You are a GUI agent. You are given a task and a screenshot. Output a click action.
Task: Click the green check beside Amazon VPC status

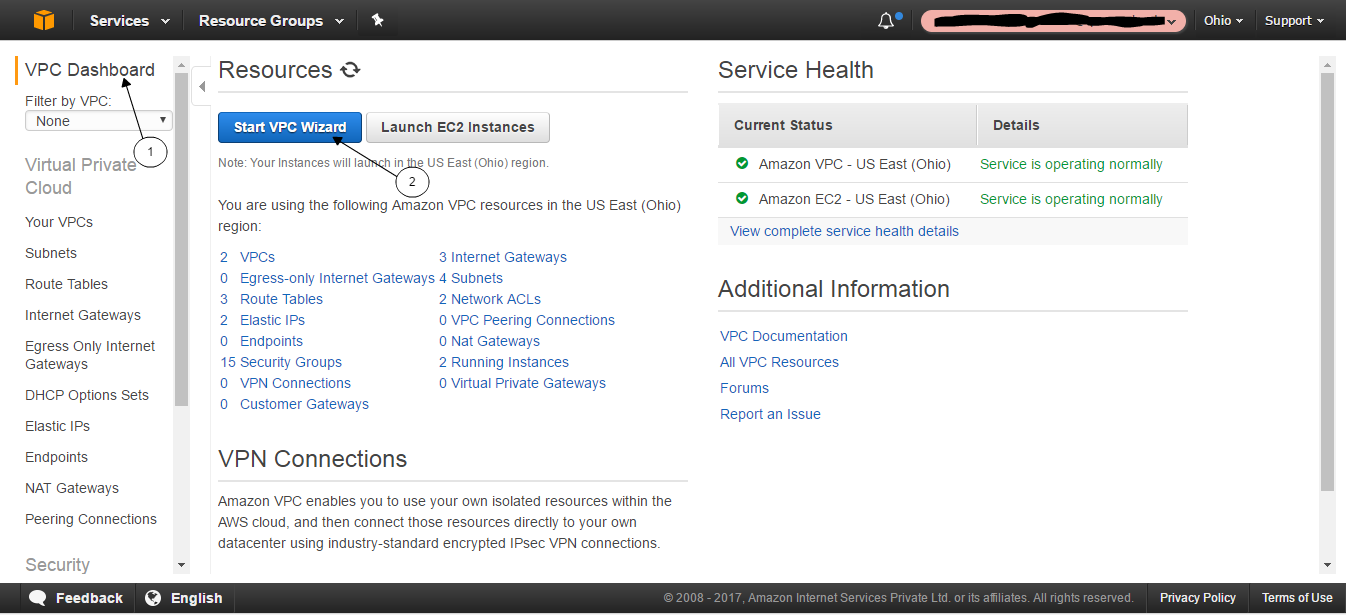[x=742, y=163]
